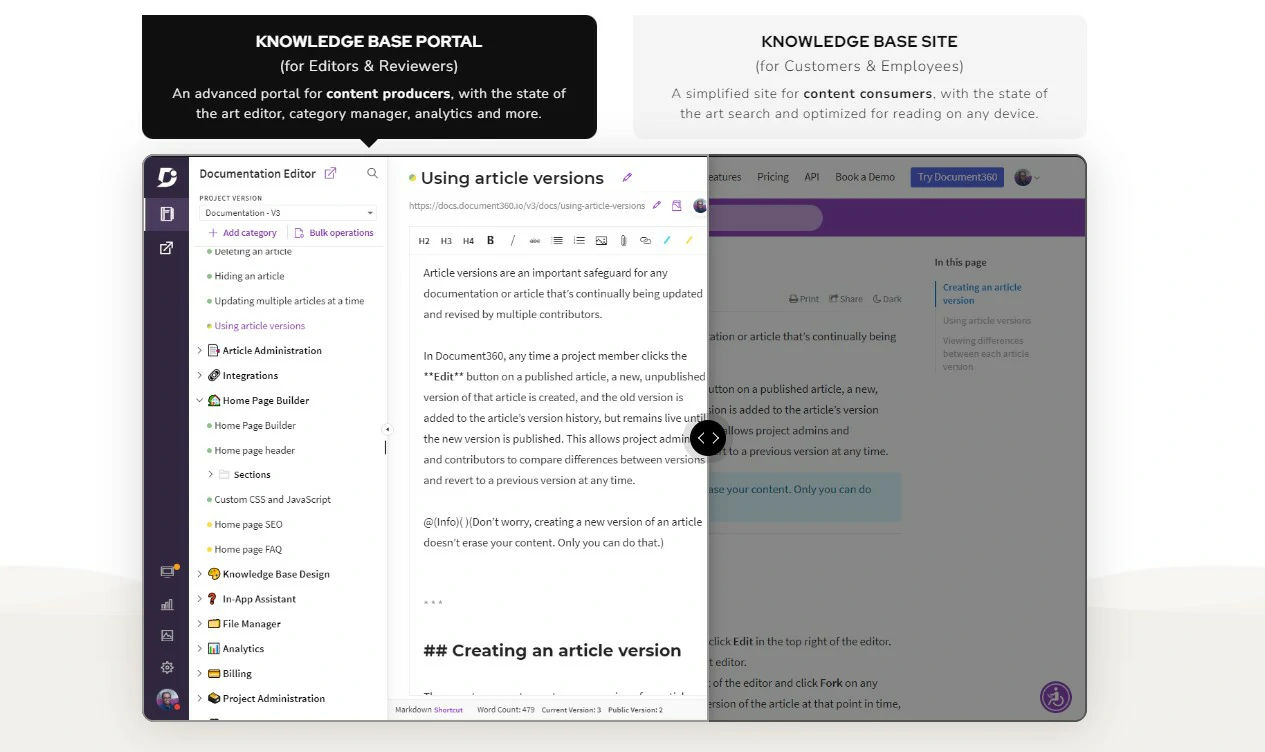
Task: Open the Project Version dropdown
Action: [x=288, y=213]
